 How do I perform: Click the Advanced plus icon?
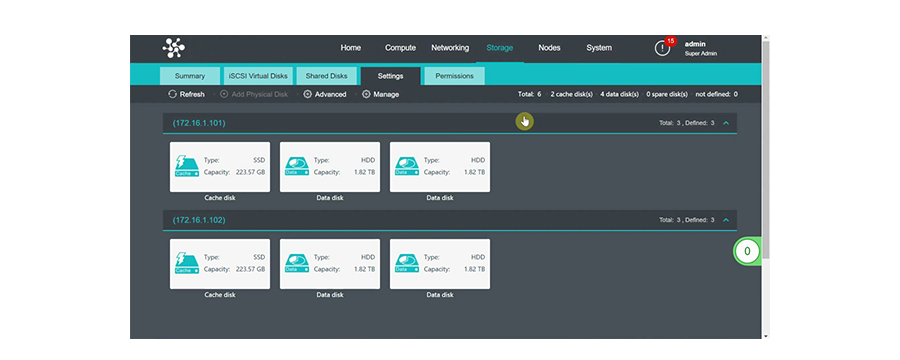pyautogui.click(x=308, y=94)
